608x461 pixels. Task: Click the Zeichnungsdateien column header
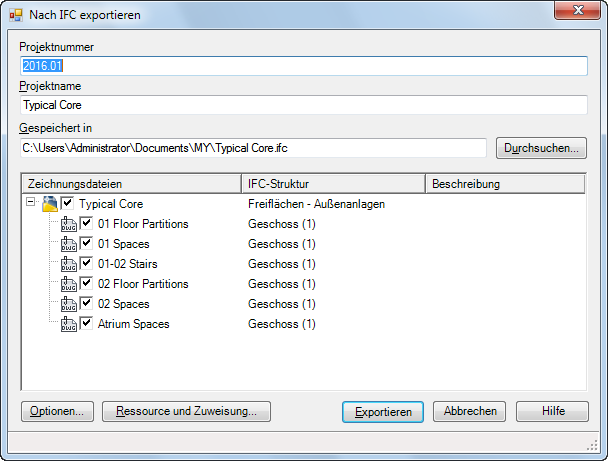click(x=130, y=184)
